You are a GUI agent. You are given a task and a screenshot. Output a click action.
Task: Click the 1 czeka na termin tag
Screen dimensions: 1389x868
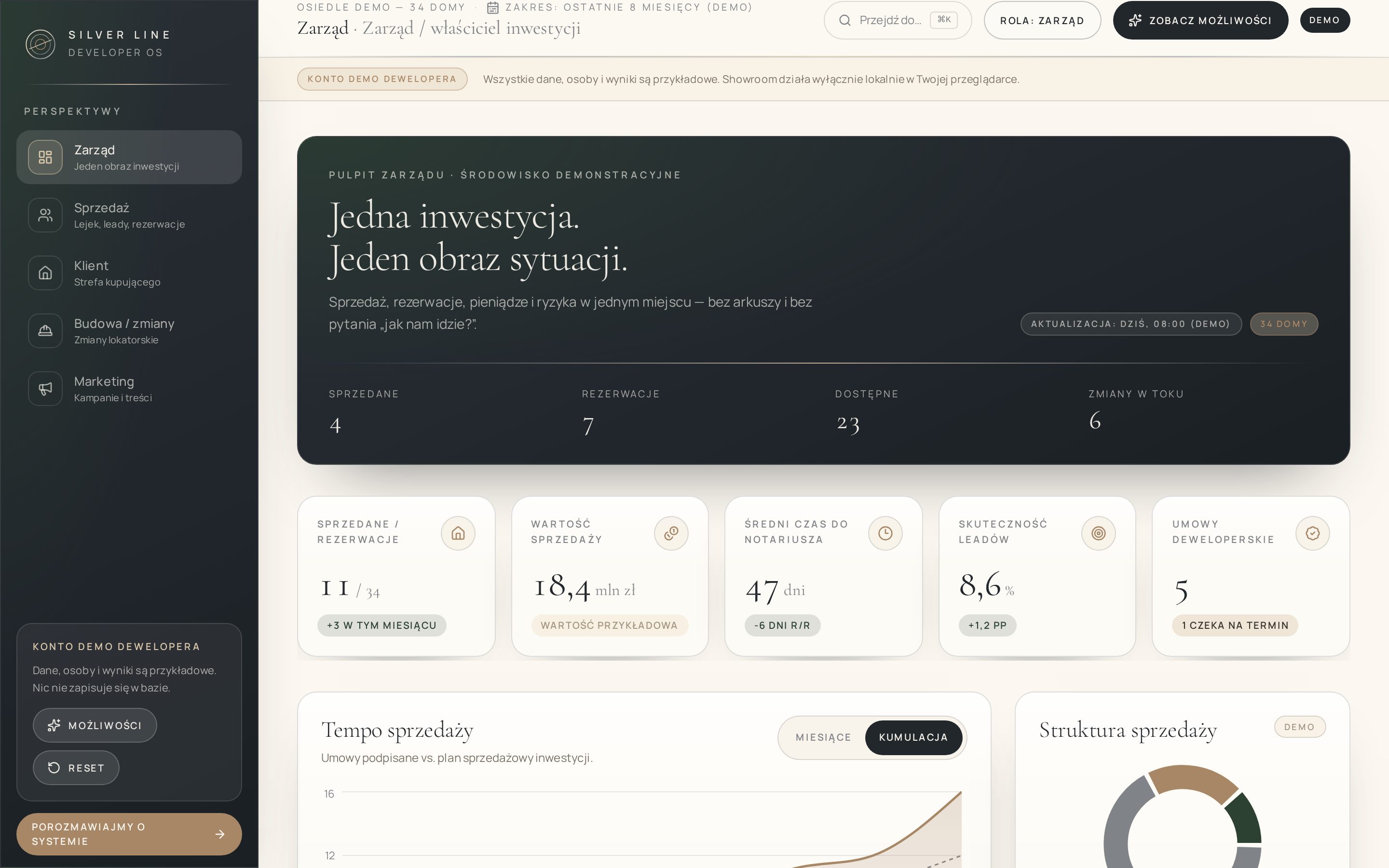[1235, 625]
